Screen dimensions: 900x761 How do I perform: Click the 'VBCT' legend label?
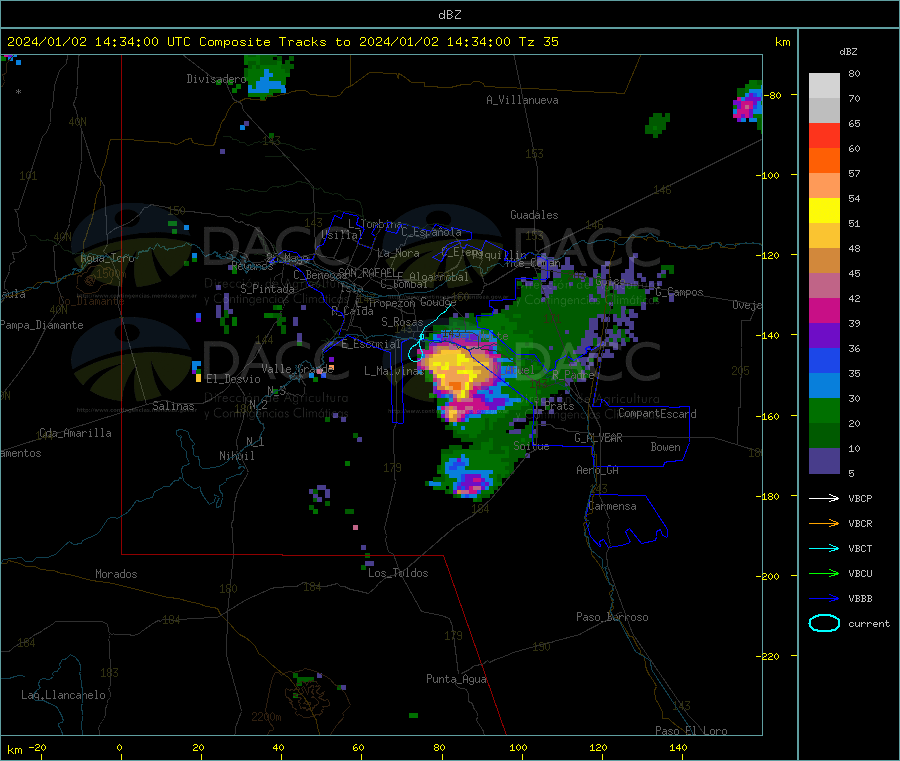point(860,549)
